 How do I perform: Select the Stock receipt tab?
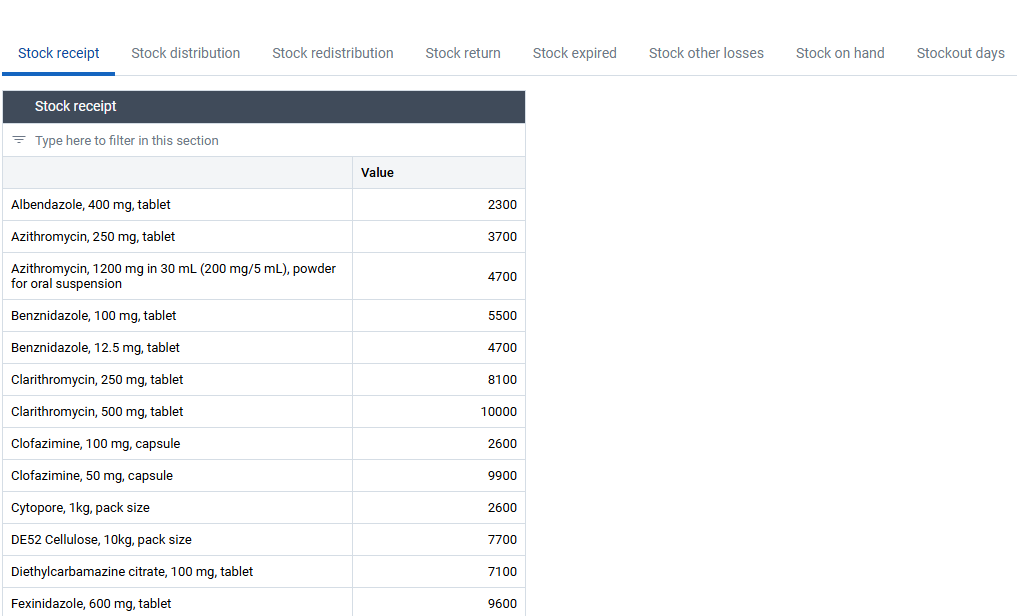coord(58,53)
